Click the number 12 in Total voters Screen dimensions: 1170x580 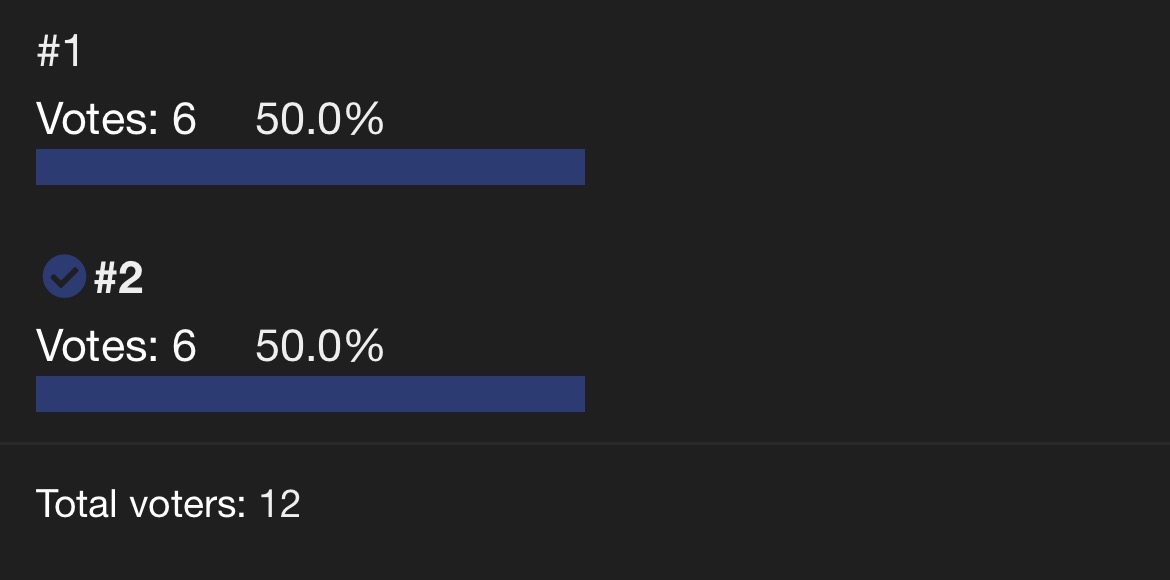click(280, 503)
